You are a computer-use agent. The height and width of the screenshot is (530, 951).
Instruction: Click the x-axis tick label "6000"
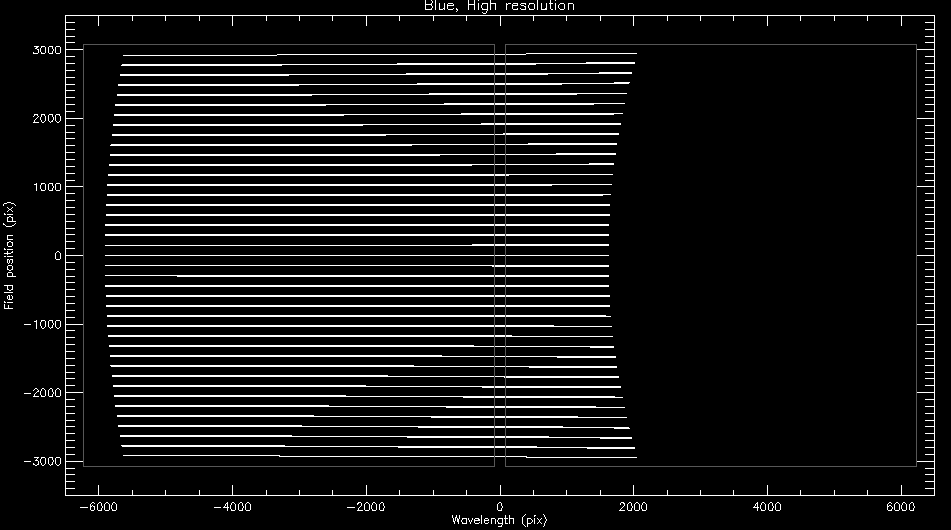tap(901, 507)
